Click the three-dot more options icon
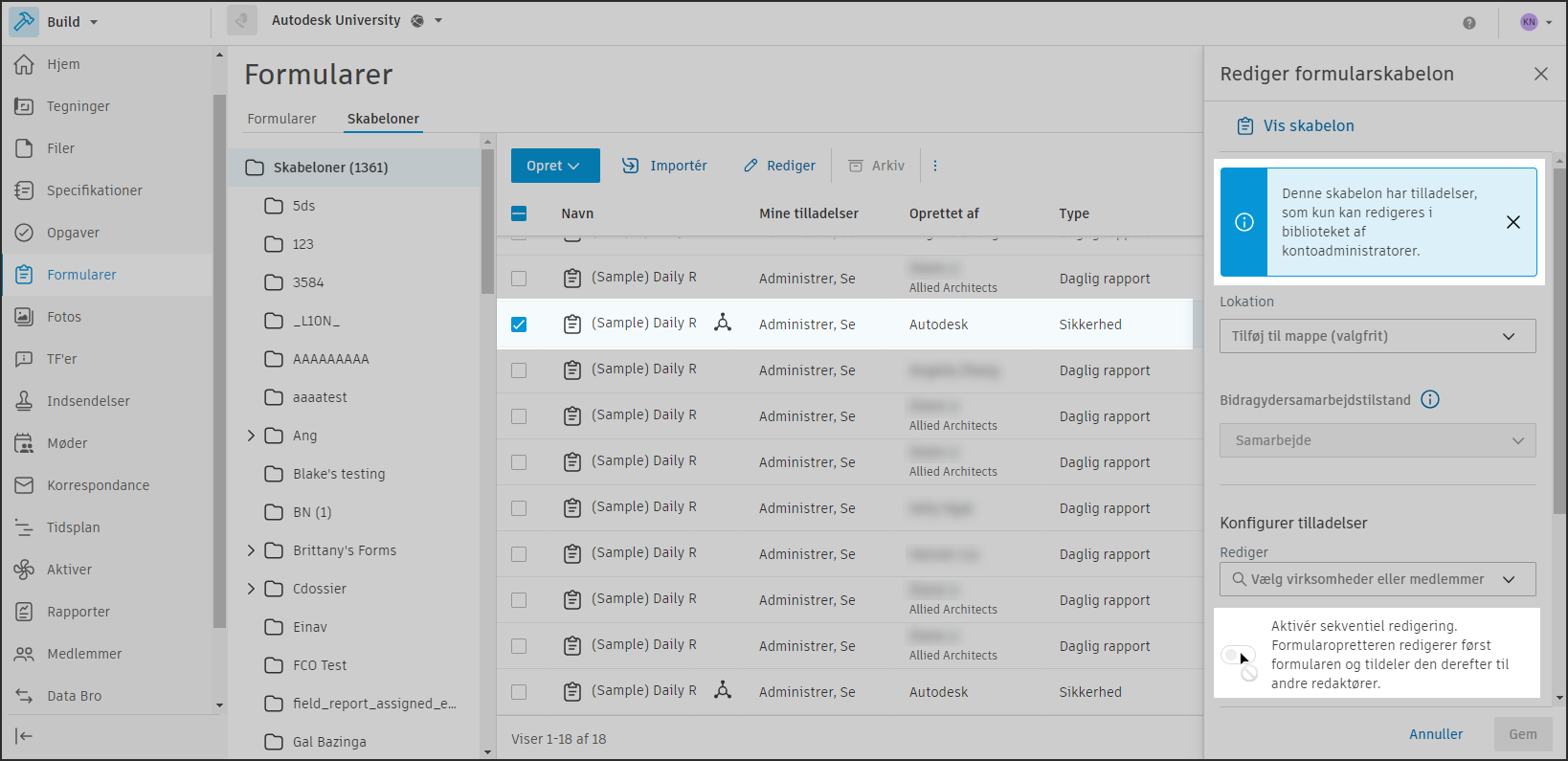This screenshot has width=1568, height=761. pyautogui.click(x=935, y=166)
